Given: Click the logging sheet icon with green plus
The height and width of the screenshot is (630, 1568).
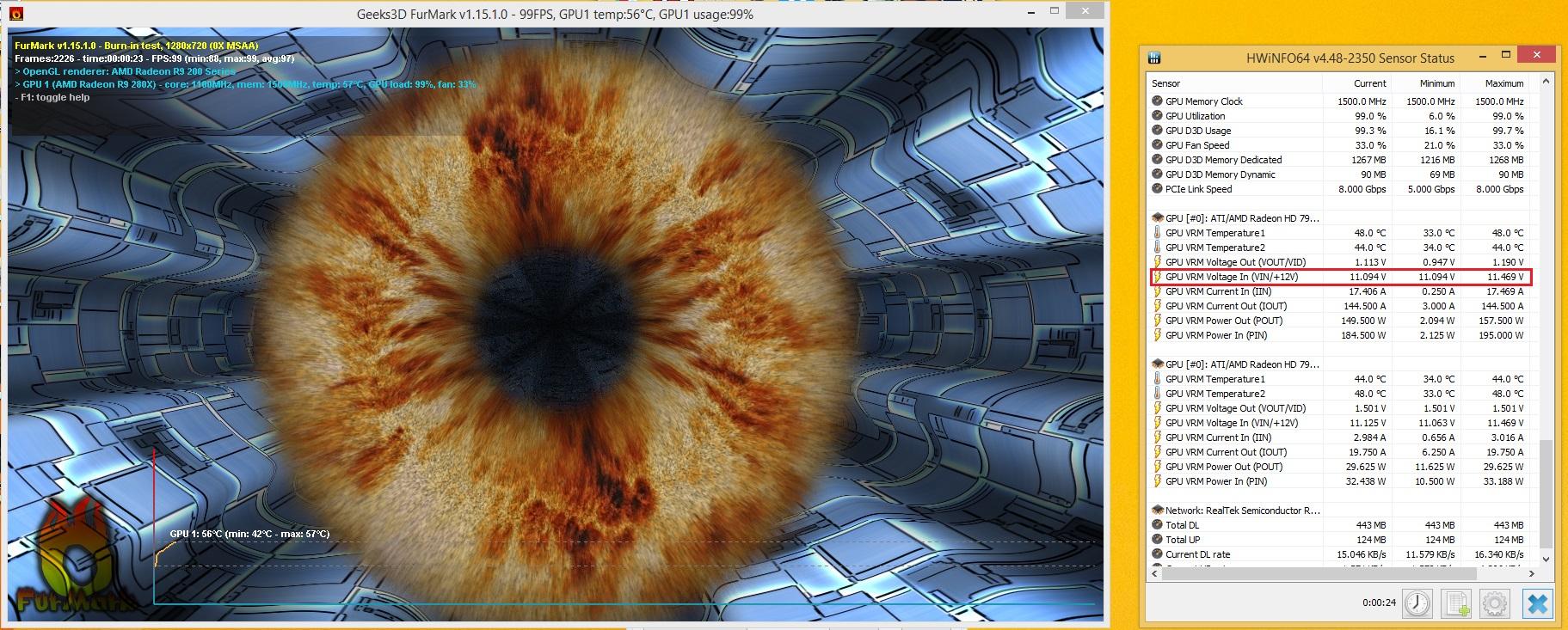Looking at the screenshot, I should pos(1456,603).
